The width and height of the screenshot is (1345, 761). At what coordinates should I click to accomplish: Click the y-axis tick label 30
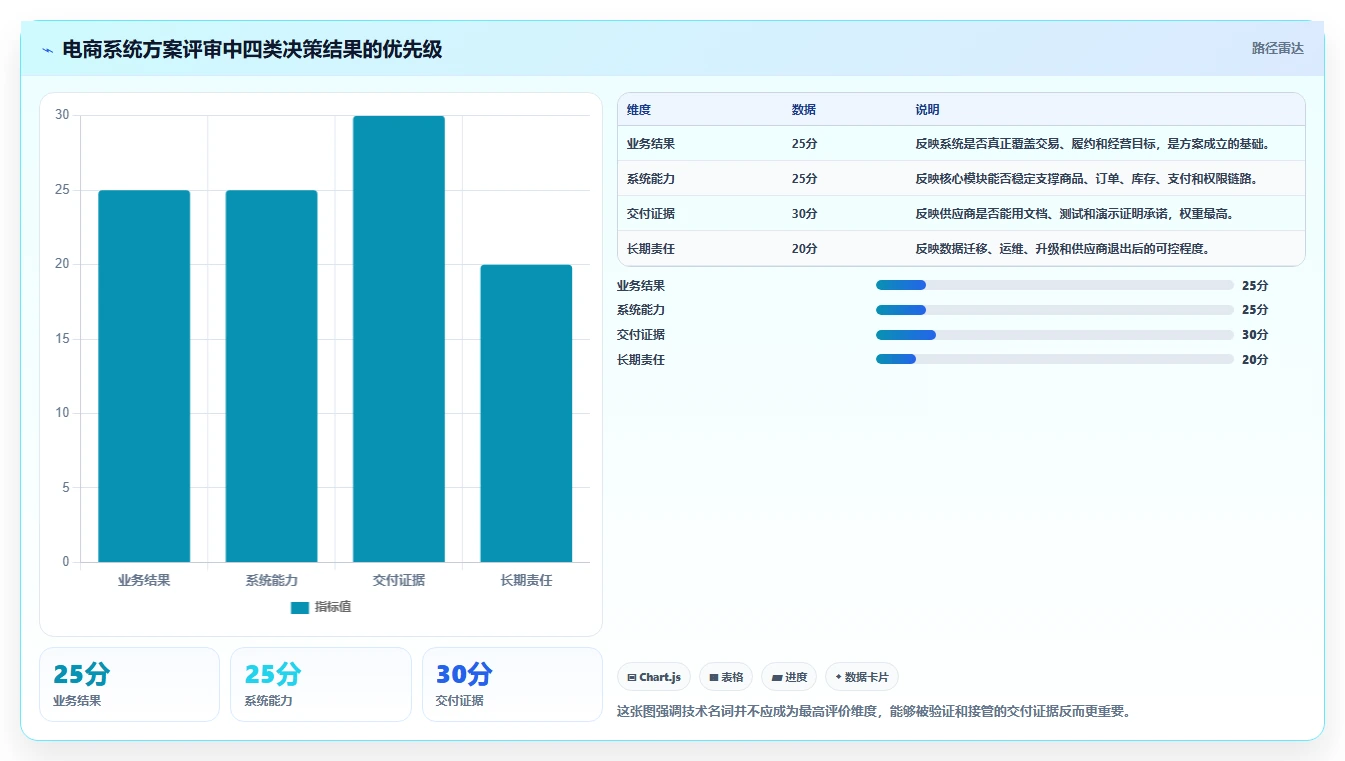pyautogui.click(x=62, y=115)
